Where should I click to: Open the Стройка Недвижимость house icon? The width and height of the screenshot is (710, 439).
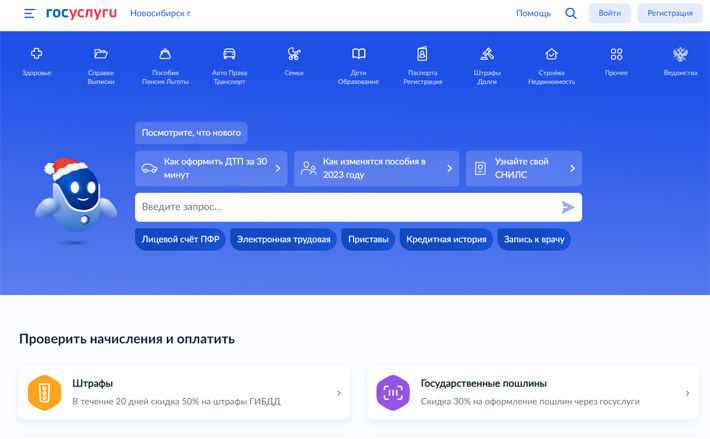551,54
